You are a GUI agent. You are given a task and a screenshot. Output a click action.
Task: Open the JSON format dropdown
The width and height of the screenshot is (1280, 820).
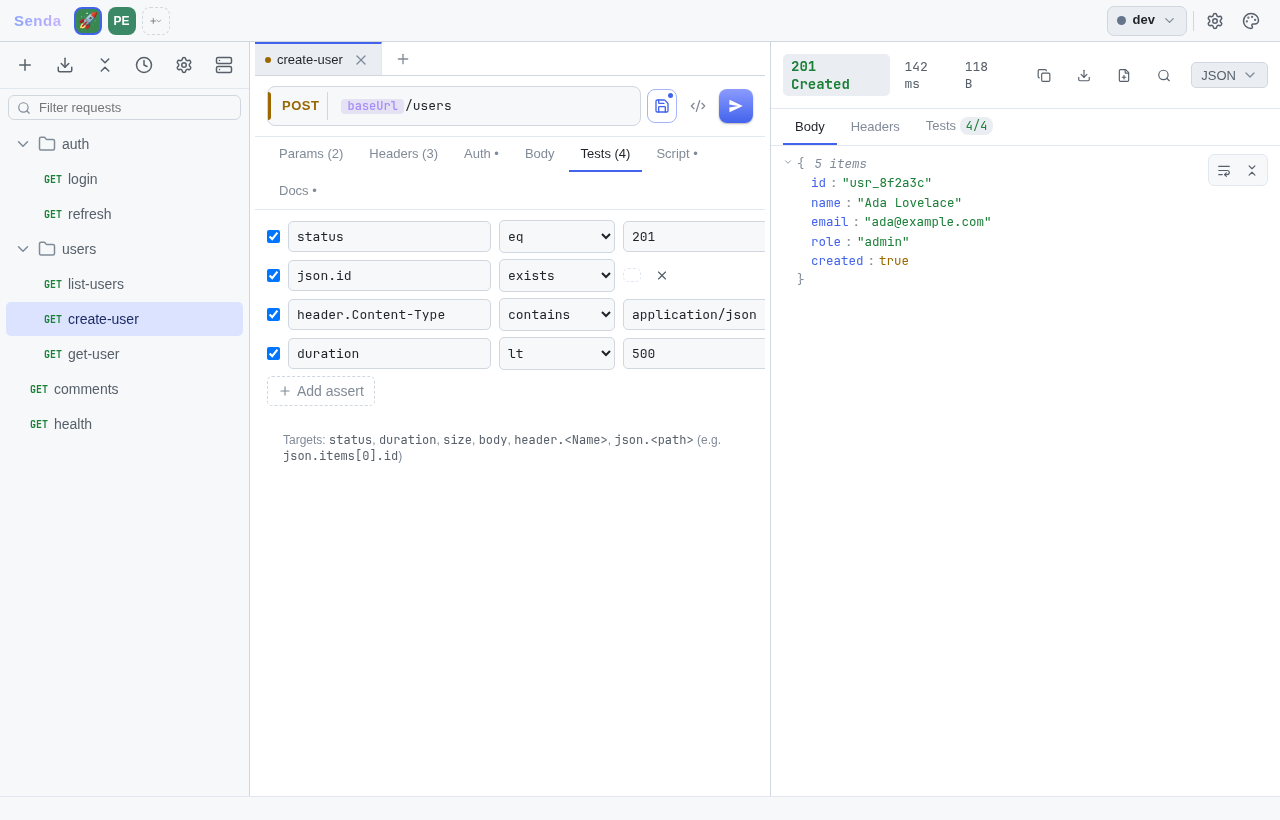point(1229,75)
